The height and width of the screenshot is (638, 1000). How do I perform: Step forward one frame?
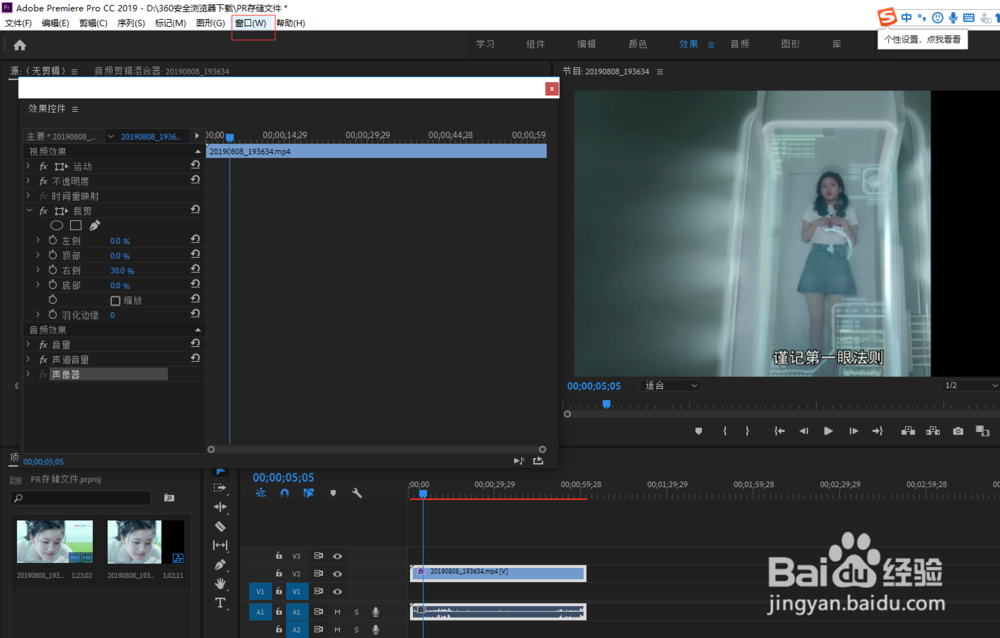point(853,431)
